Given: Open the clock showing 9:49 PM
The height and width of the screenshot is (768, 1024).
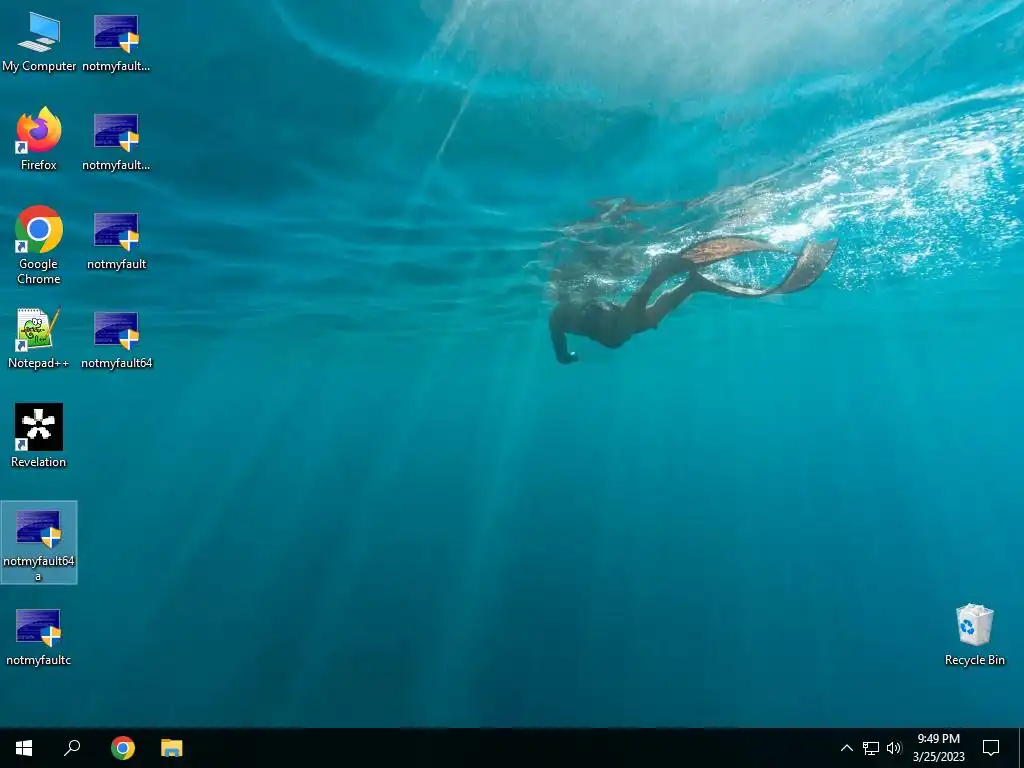Looking at the screenshot, I should coord(938,748).
